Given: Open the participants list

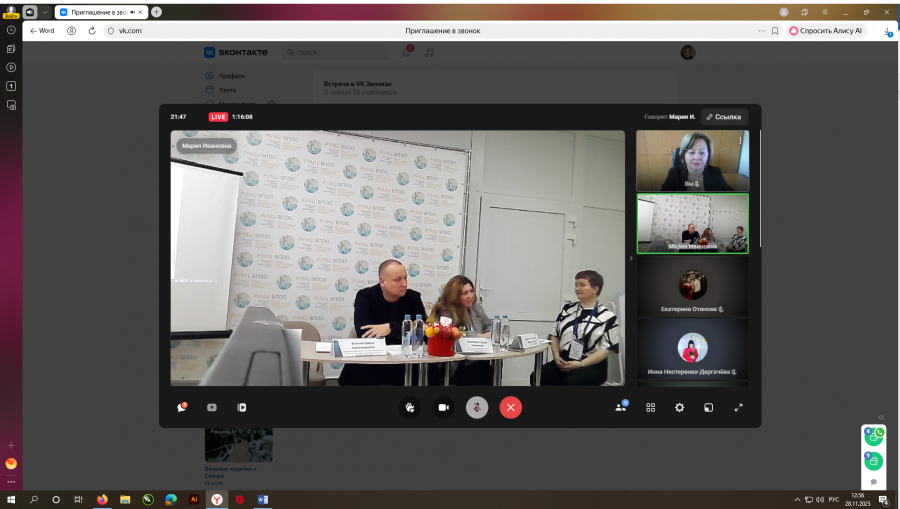Looking at the screenshot, I should point(621,407).
